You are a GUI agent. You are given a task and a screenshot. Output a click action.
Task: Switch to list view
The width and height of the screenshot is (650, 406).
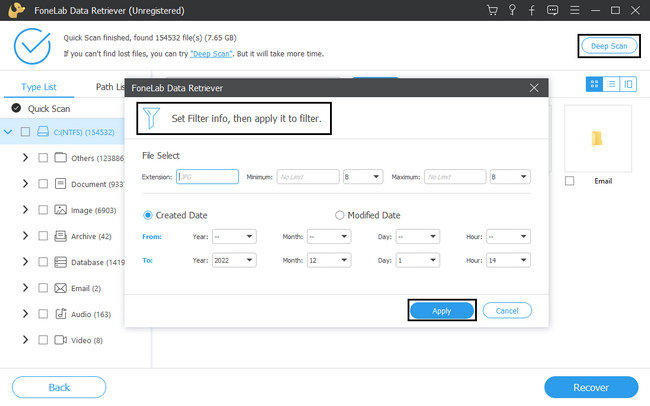pos(611,84)
